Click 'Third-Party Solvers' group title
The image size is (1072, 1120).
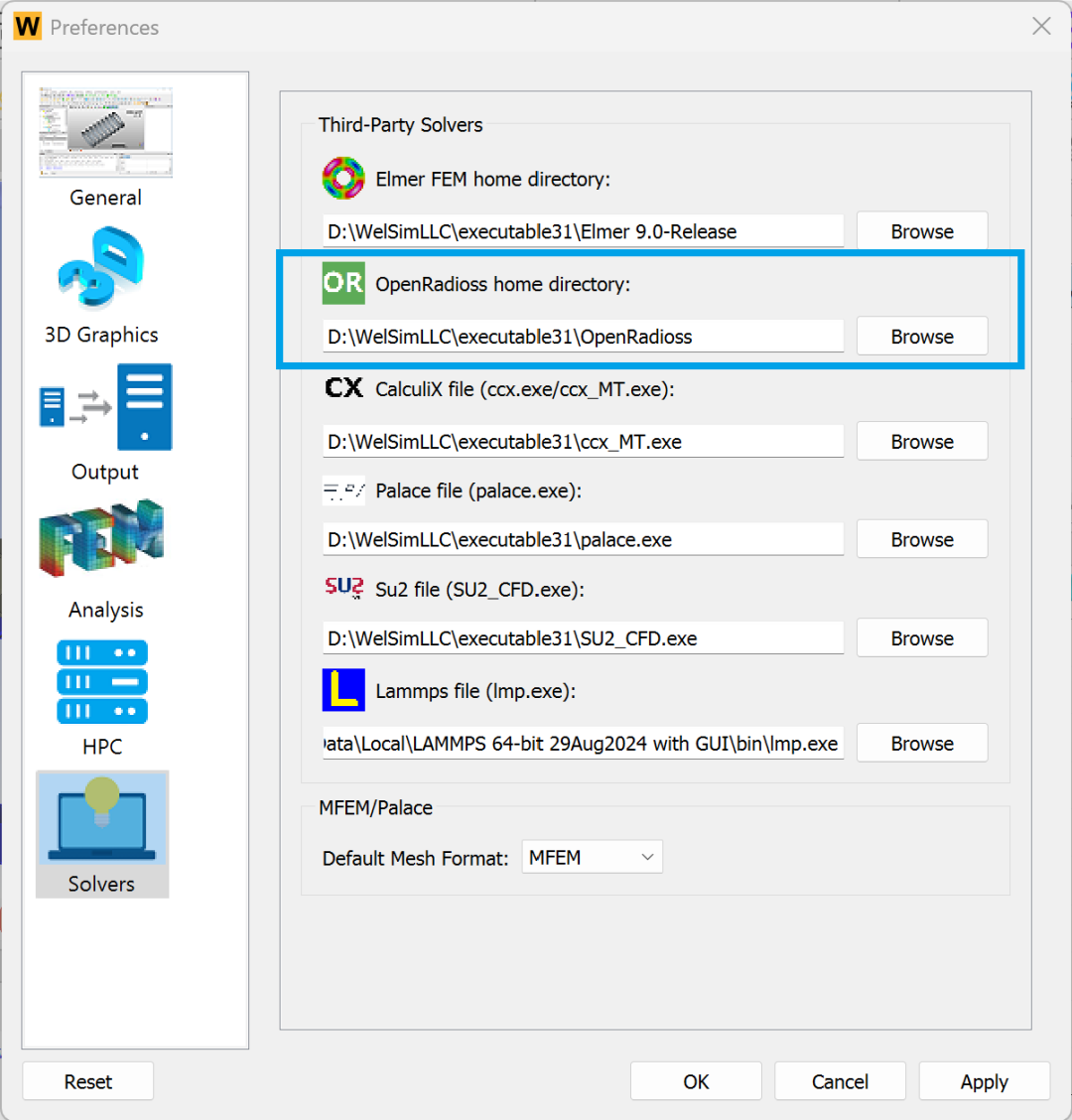click(401, 125)
